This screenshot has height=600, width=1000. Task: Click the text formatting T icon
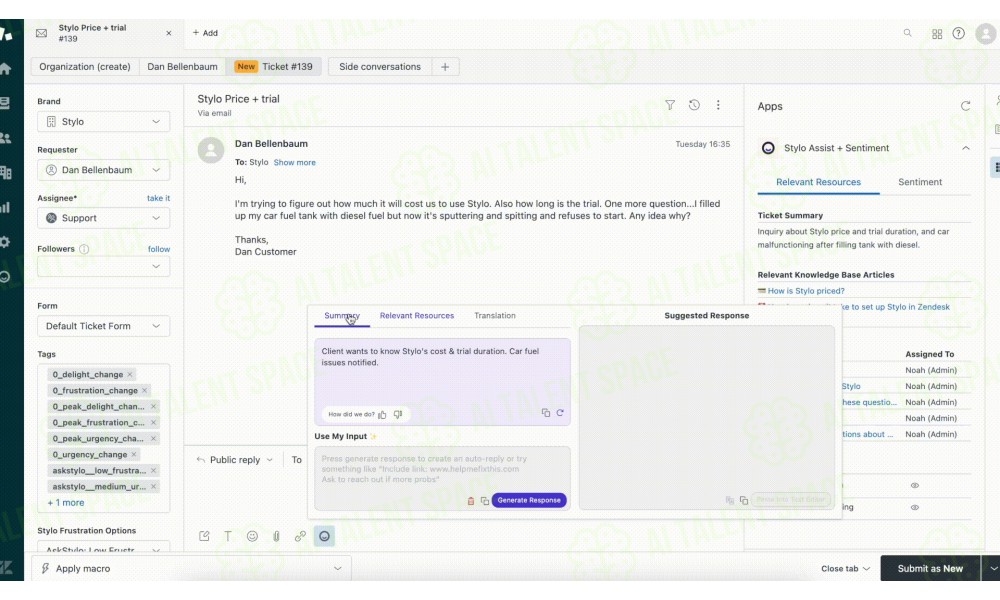click(x=228, y=536)
